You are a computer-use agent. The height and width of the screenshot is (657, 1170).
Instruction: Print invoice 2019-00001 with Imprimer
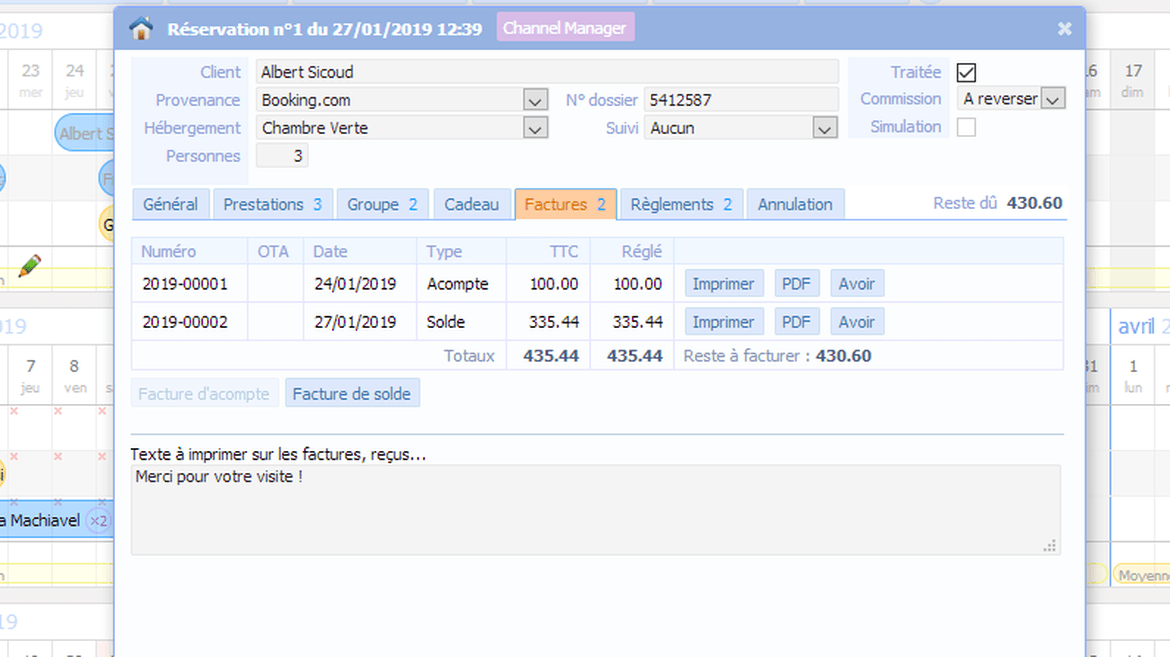(x=723, y=284)
